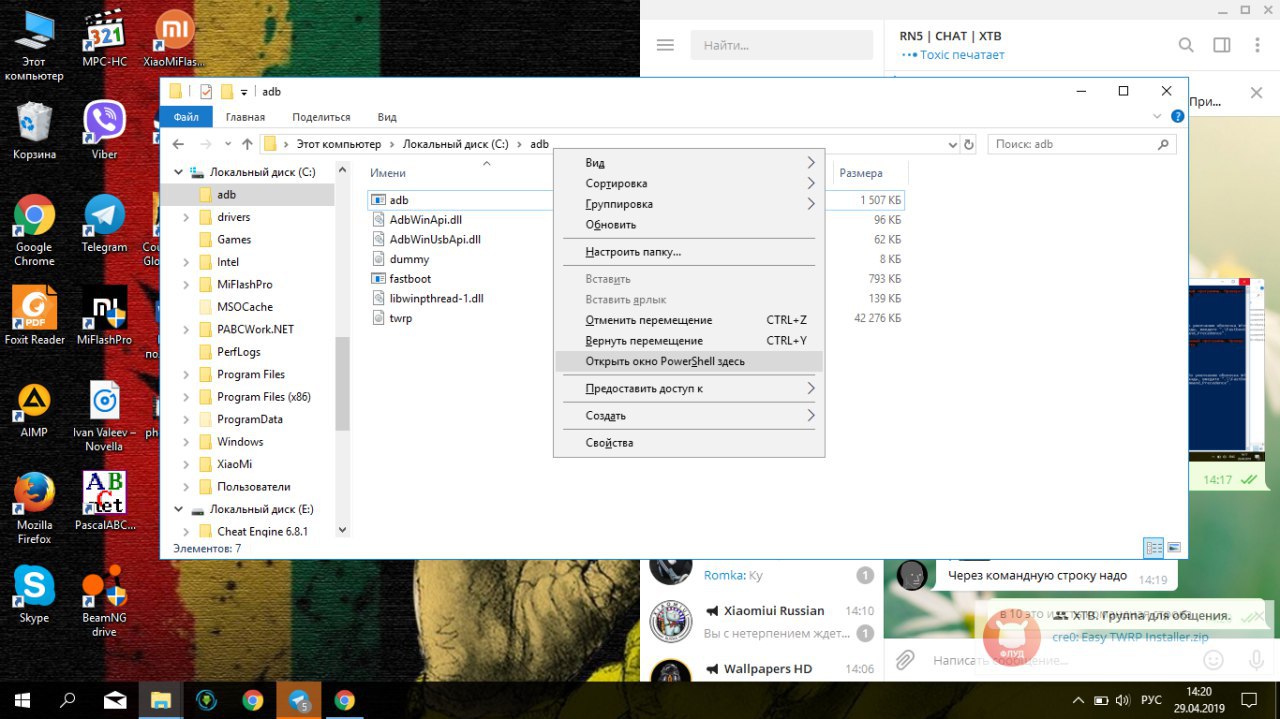This screenshot has height=719, width=1280.
Task: Open Ivan Valeev – Novella audio file
Action: [x=104, y=415]
